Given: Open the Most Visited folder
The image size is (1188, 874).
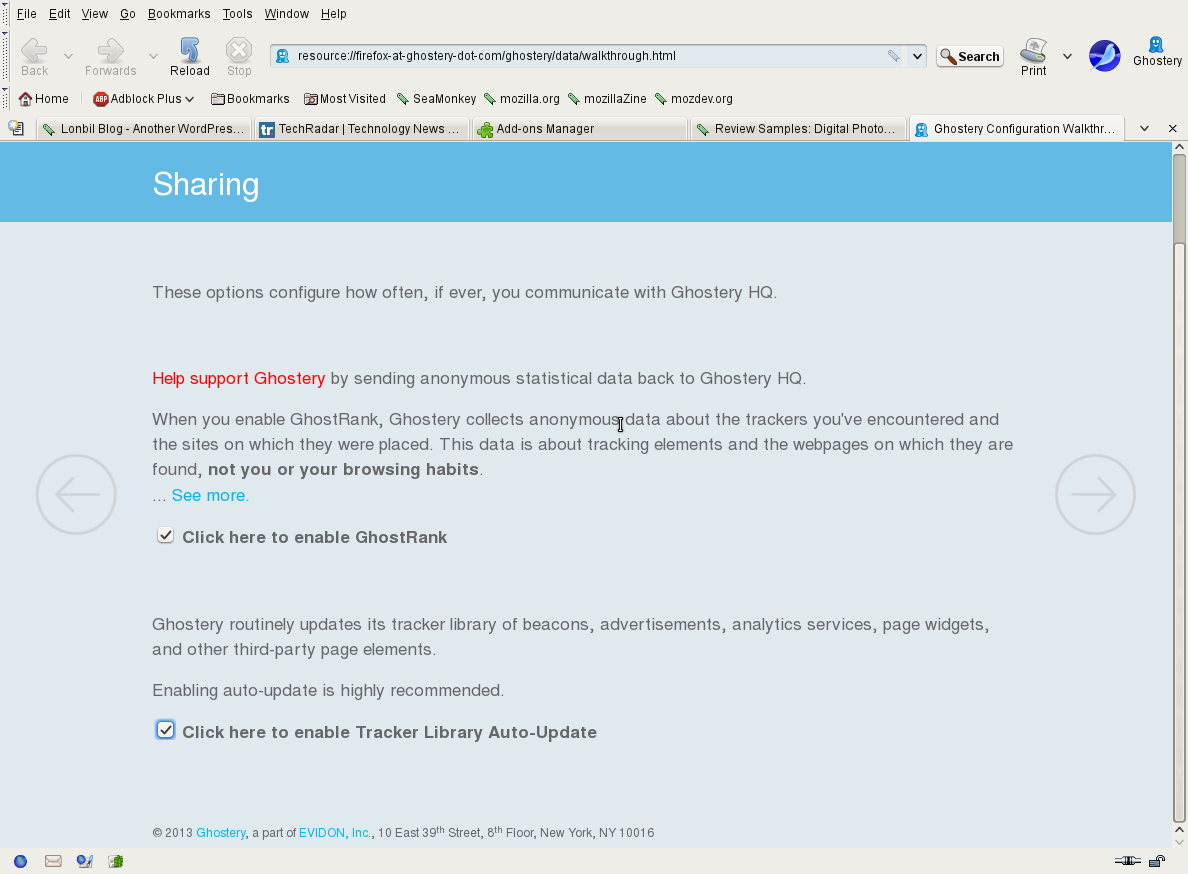Looking at the screenshot, I should (x=345, y=98).
